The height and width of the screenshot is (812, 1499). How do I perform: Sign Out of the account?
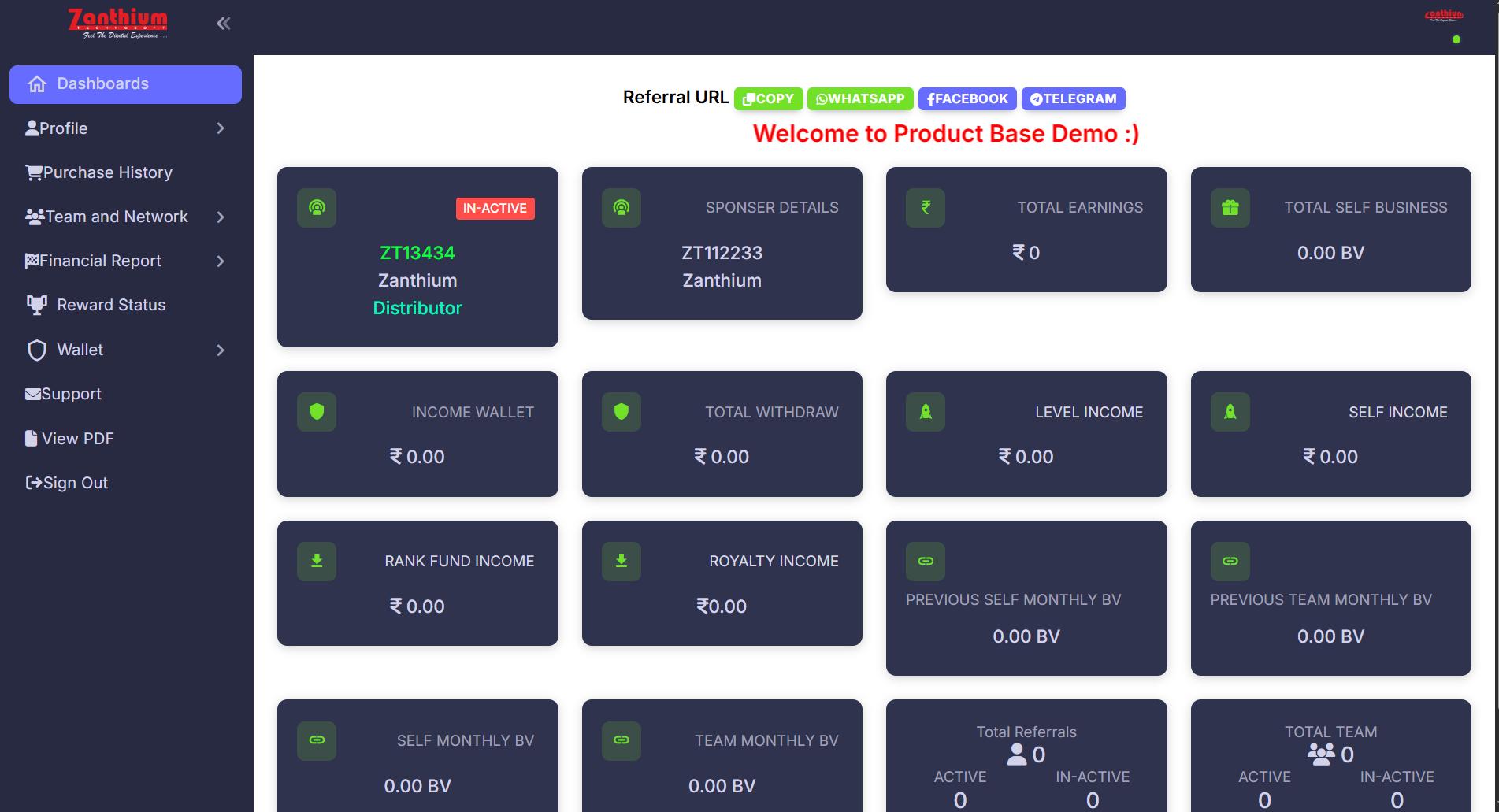(125, 483)
